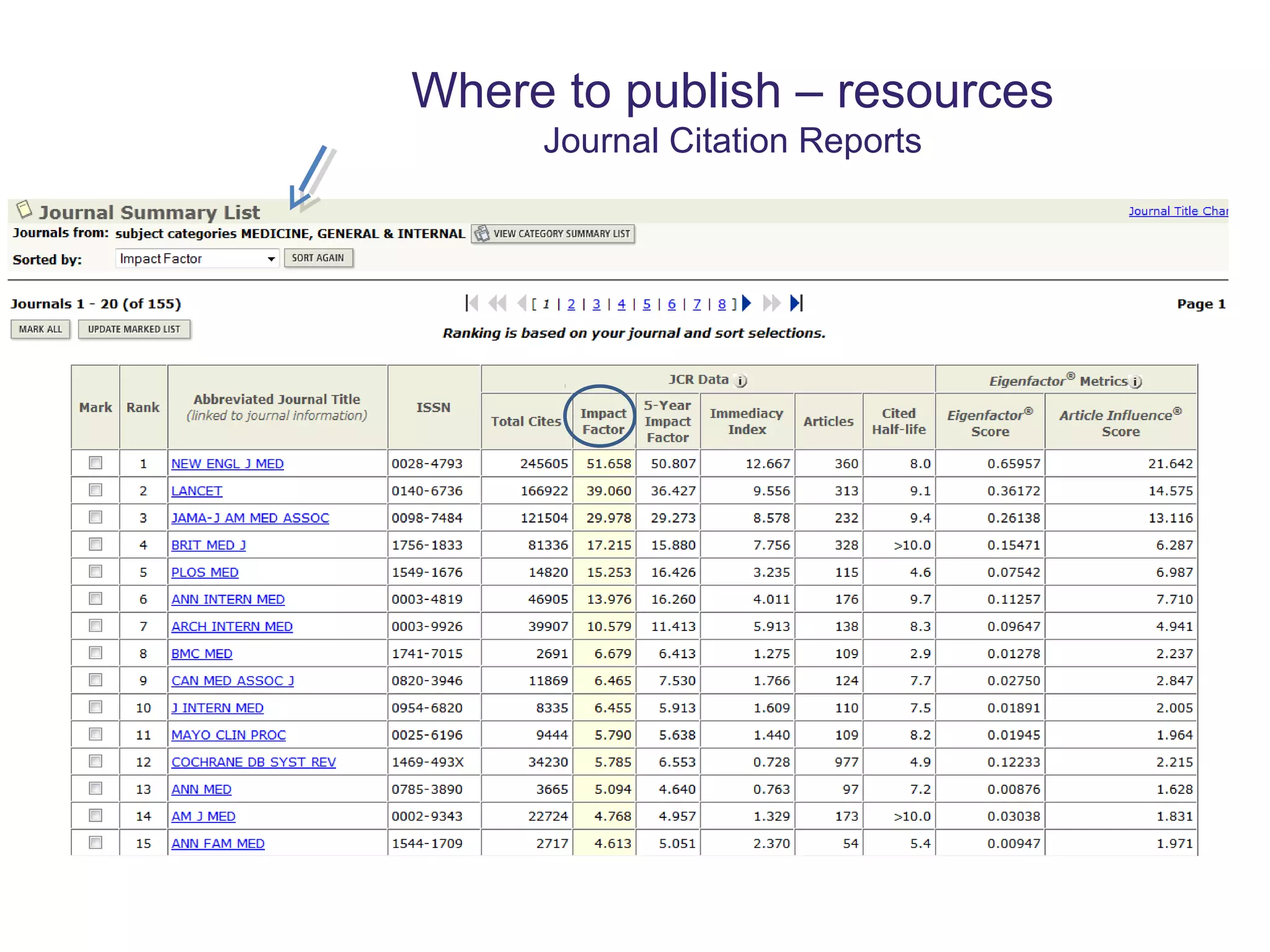Open the BRIT MED J journal link
1270x952 pixels.
[208, 545]
